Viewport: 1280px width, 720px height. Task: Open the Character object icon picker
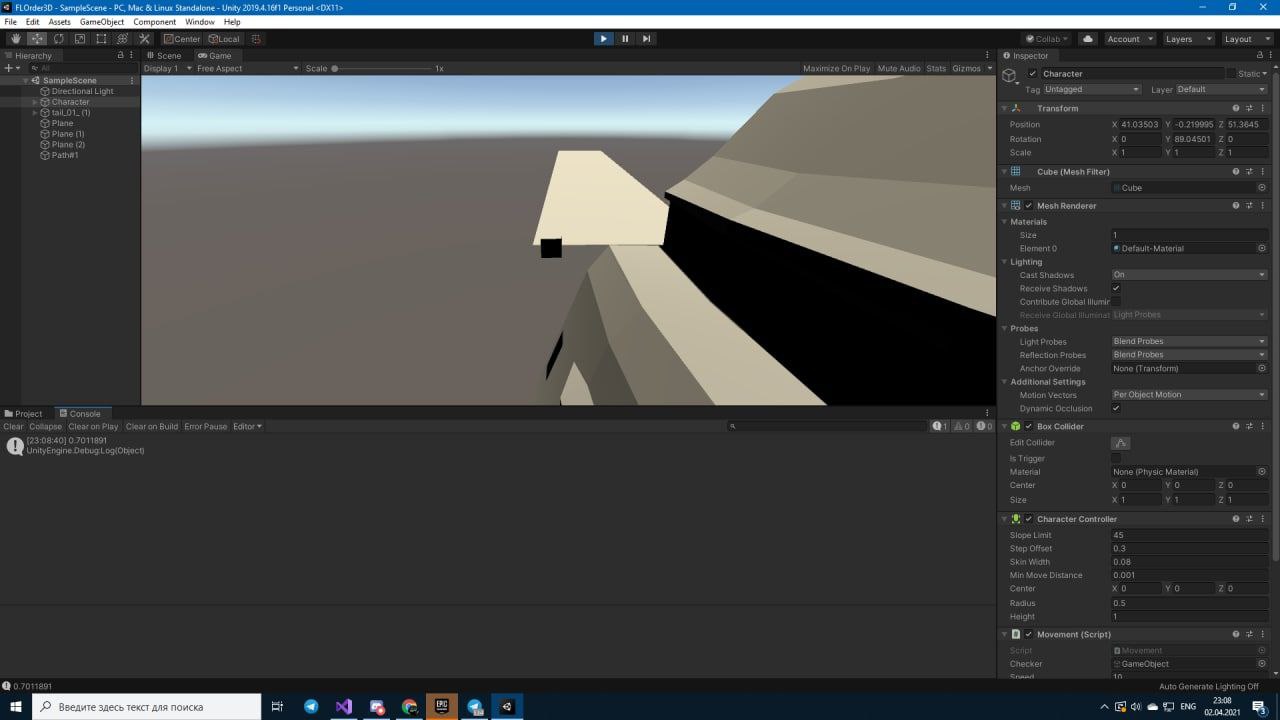[x=1011, y=76]
